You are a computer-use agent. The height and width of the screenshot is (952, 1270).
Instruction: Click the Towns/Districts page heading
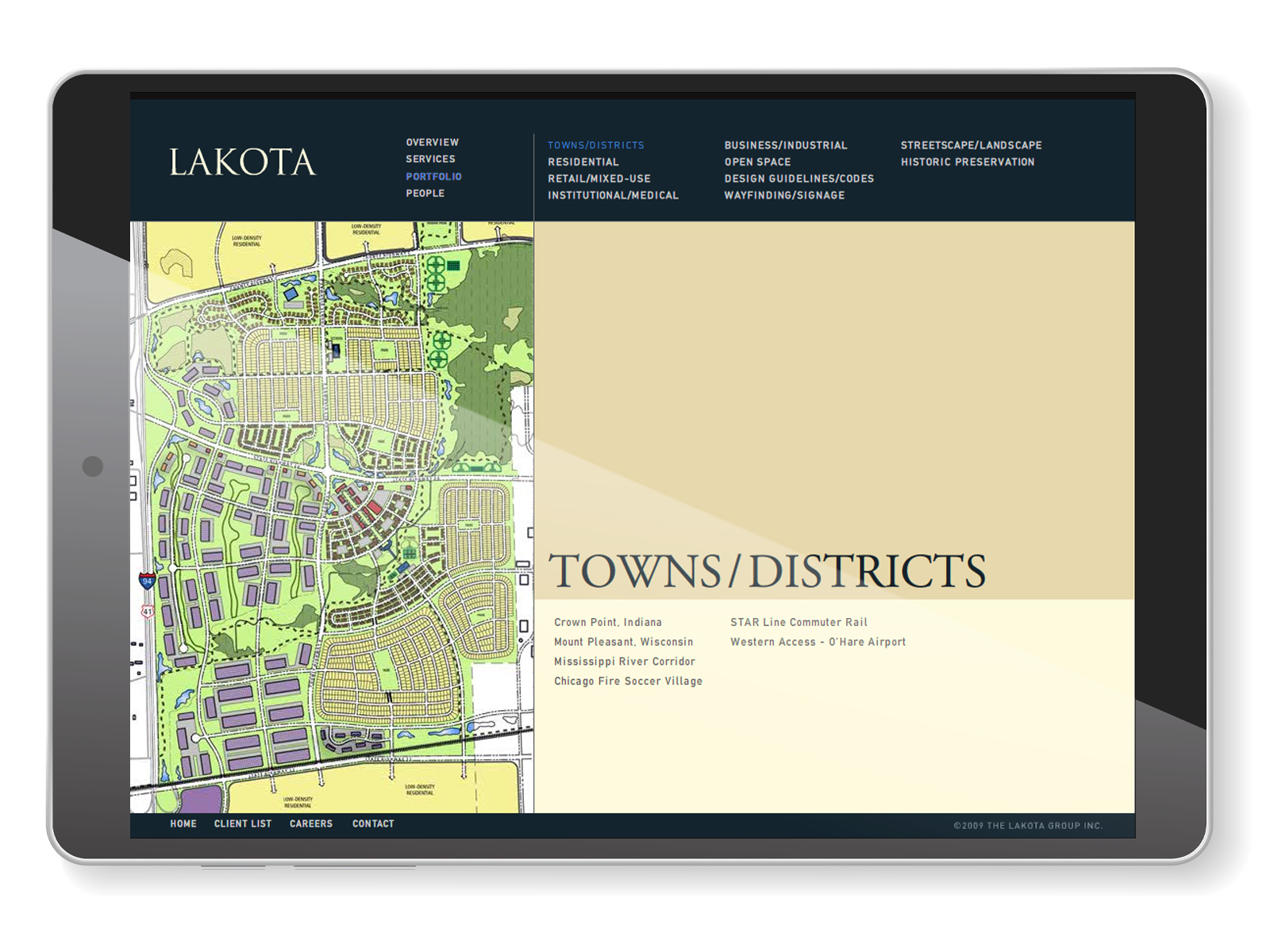[x=767, y=571]
